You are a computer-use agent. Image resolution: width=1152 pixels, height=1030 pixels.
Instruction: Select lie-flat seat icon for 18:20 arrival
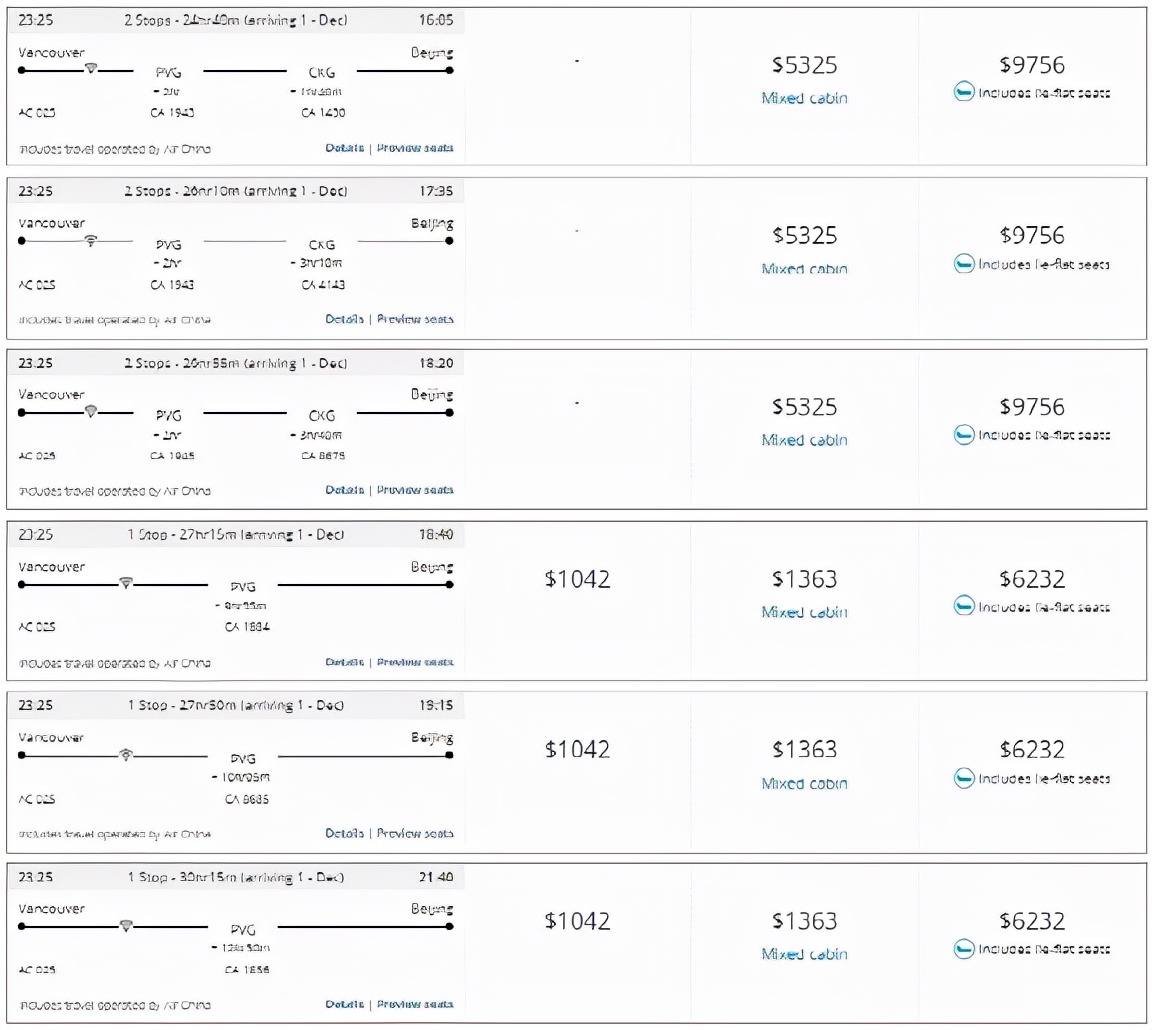963,436
